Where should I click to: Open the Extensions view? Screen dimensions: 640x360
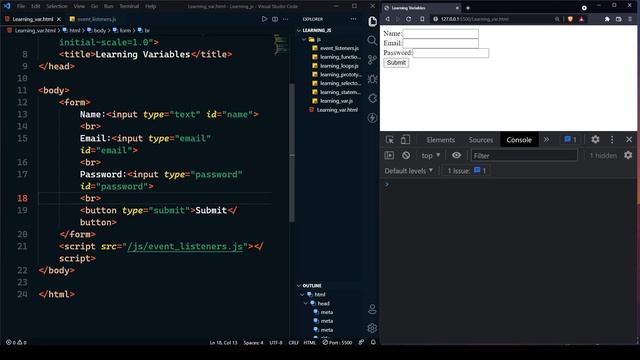pos(372,98)
